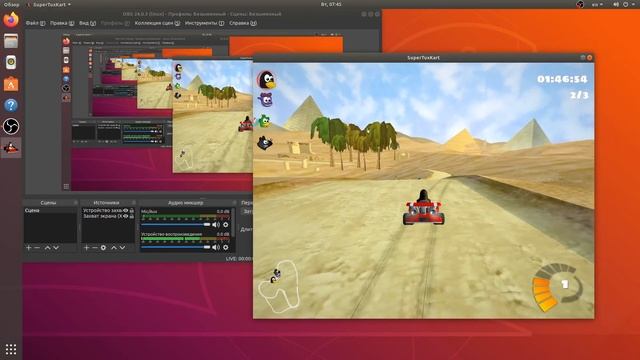Undock the Аудио микшер panel with header button
This screenshot has width=640, height=360.
(234, 202)
